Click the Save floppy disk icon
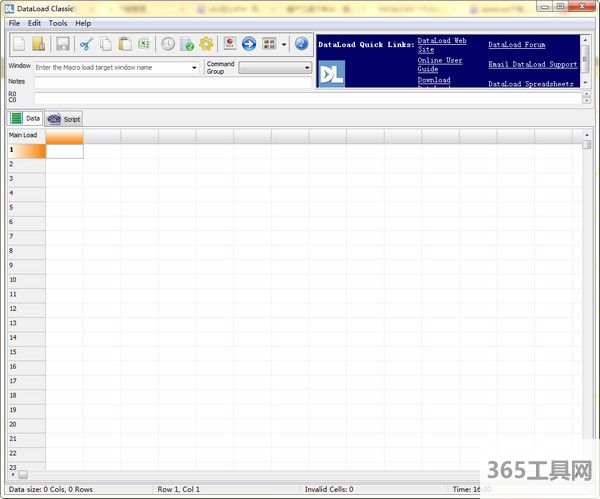Viewport: 600px width, 499px height. 62,44
